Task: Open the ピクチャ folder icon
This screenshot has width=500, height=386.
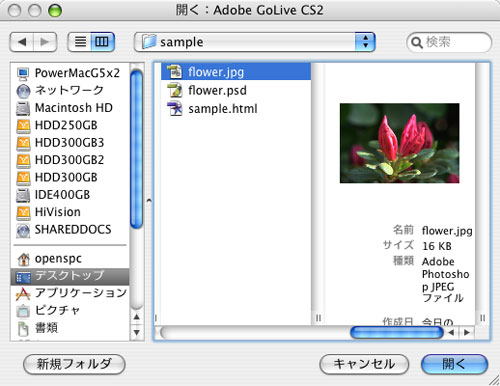Action: (x=23, y=311)
